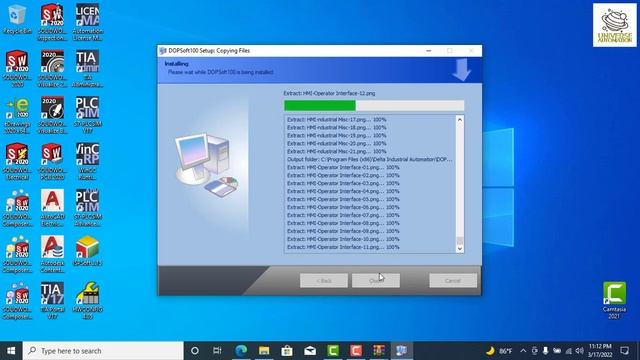Launch eDrawings 2020 desktop shortcut
This screenshot has width=640, height=360.
click(x=17, y=115)
